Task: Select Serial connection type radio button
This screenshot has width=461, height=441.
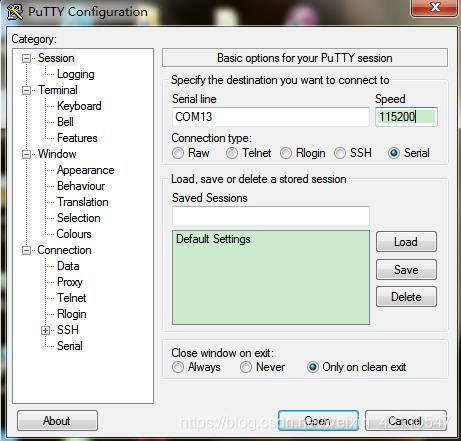Action: pyautogui.click(x=394, y=153)
